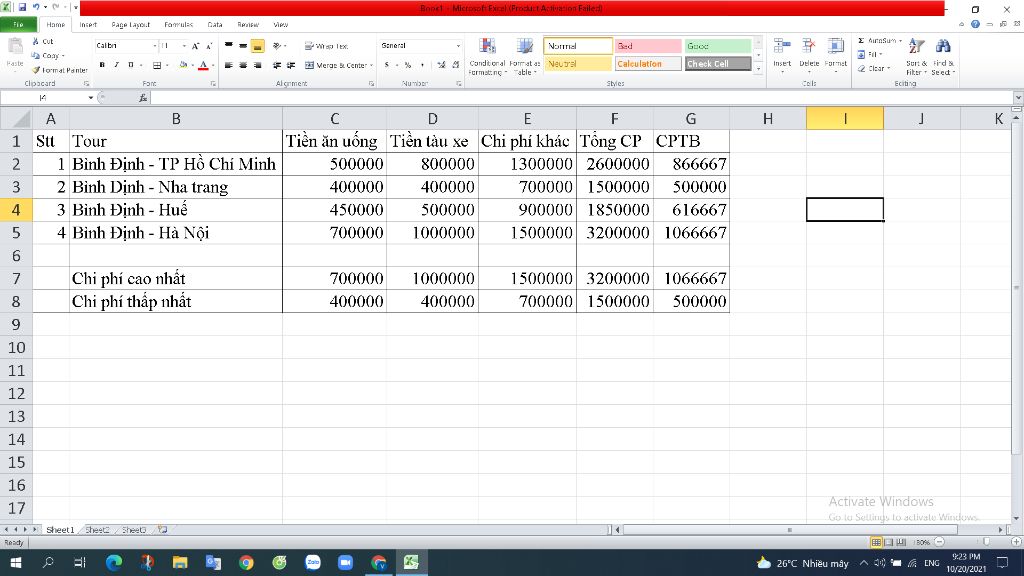1024x576 pixels.
Task: Switch to the Insert ribbon tab
Action: [x=88, y=25]
